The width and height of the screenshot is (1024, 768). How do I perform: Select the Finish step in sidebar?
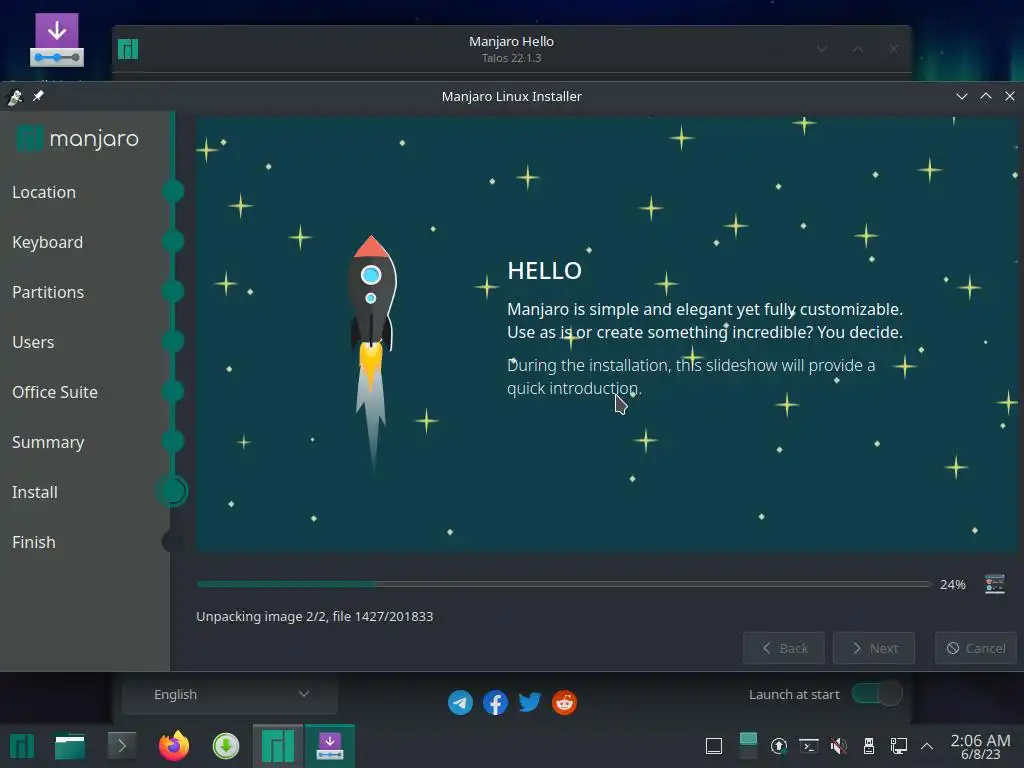(34, 542)
